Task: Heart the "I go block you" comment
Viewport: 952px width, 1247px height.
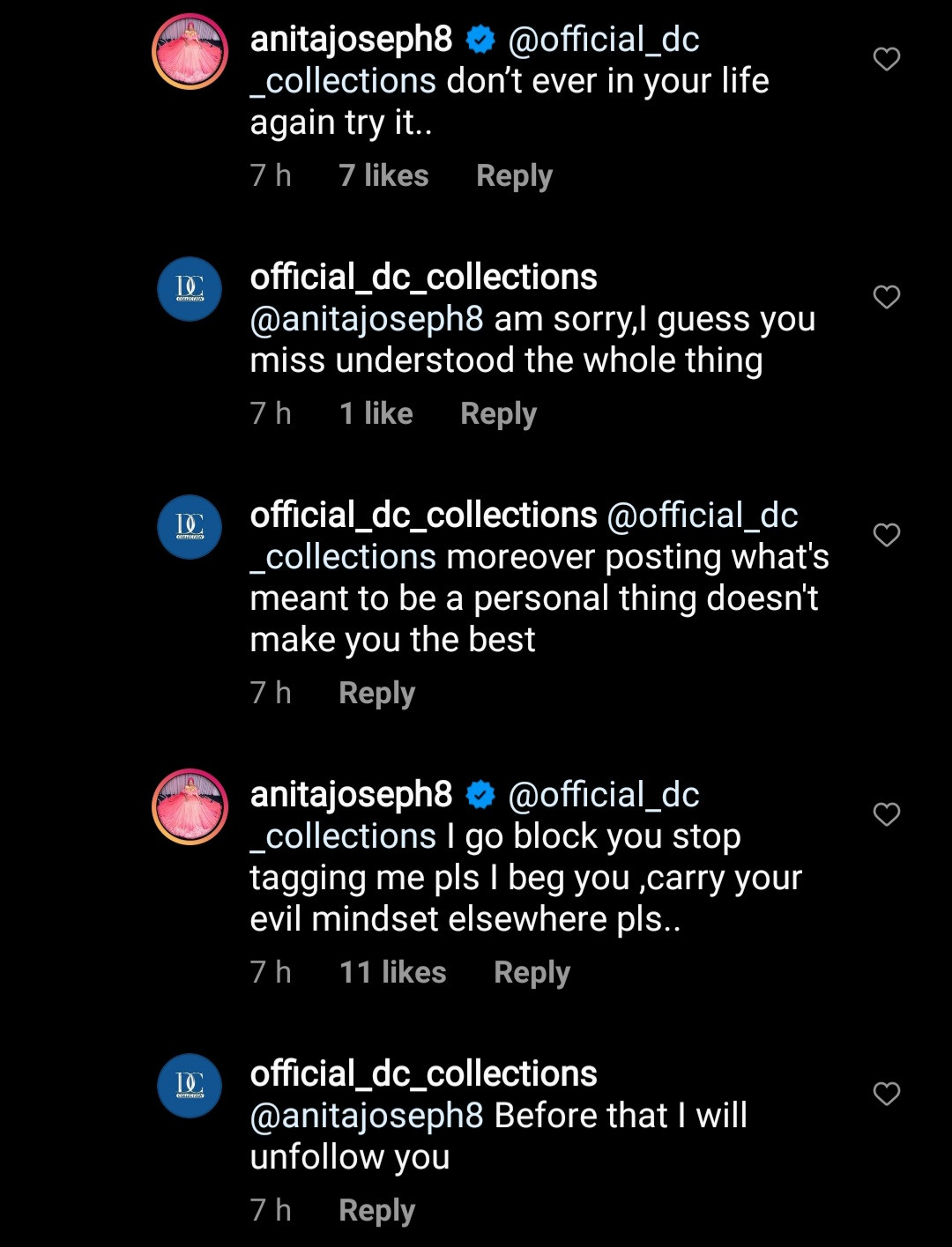Action: pyautogui.click(x=886, y=814)
